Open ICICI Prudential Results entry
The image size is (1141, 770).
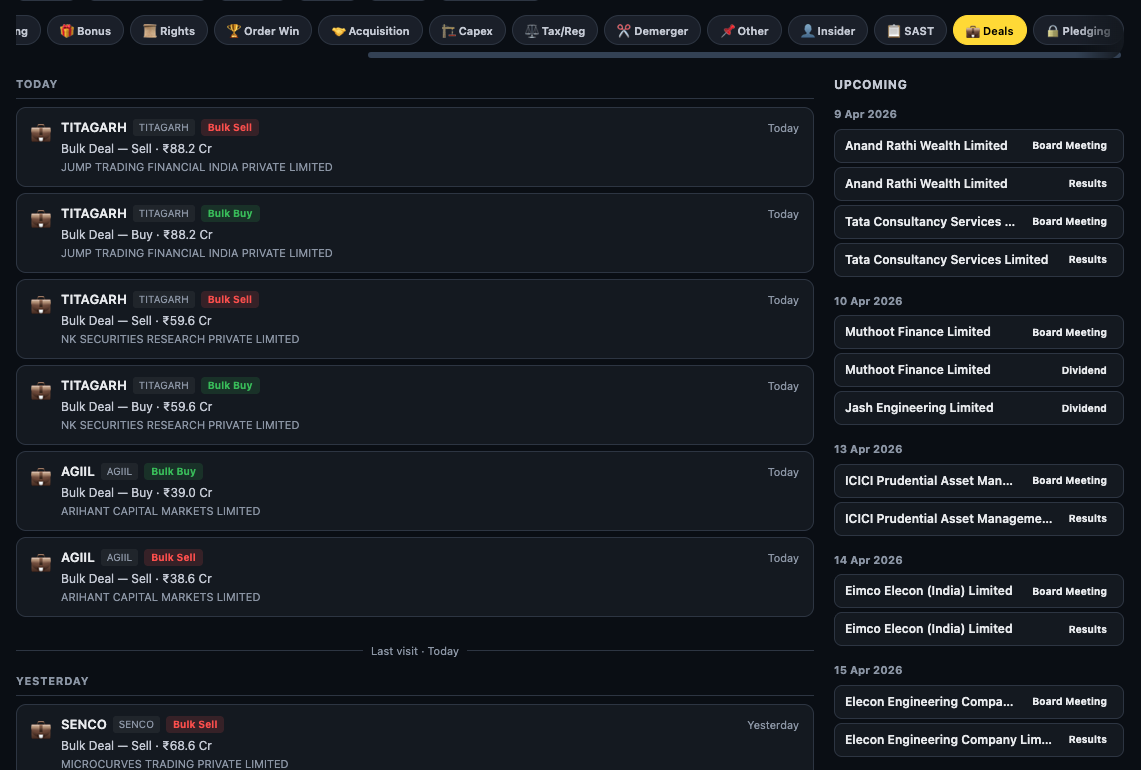978,518
